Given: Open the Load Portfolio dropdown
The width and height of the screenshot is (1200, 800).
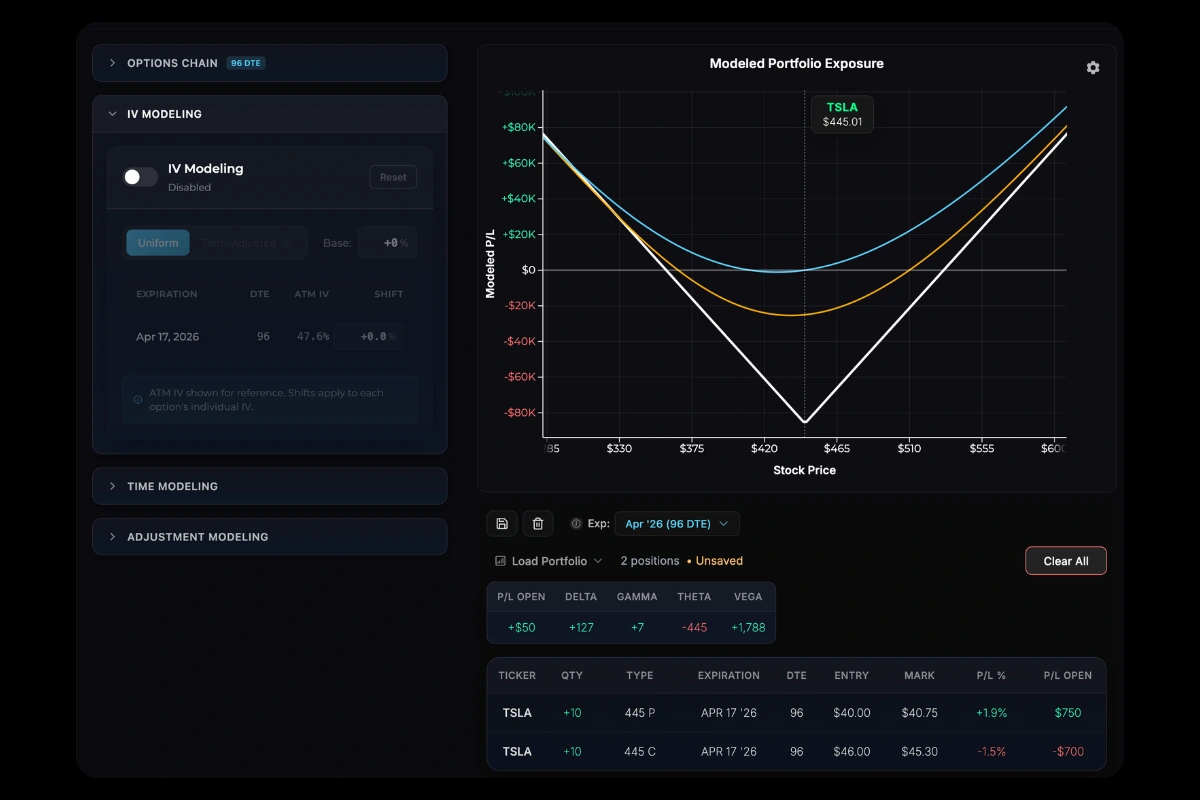Looking at the screenshot, I should (548, 561).
